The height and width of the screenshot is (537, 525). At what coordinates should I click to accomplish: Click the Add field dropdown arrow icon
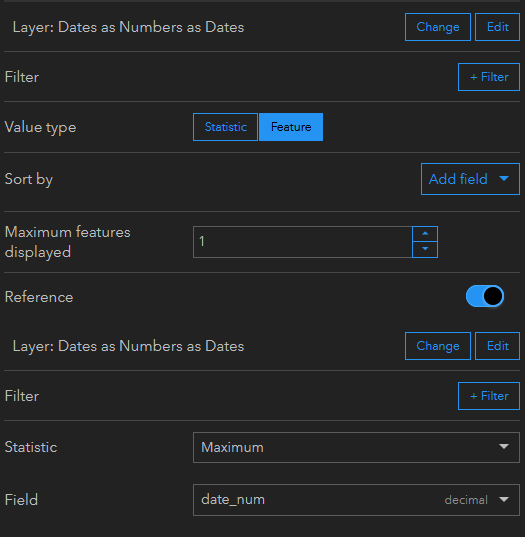[x=504, y=178]
